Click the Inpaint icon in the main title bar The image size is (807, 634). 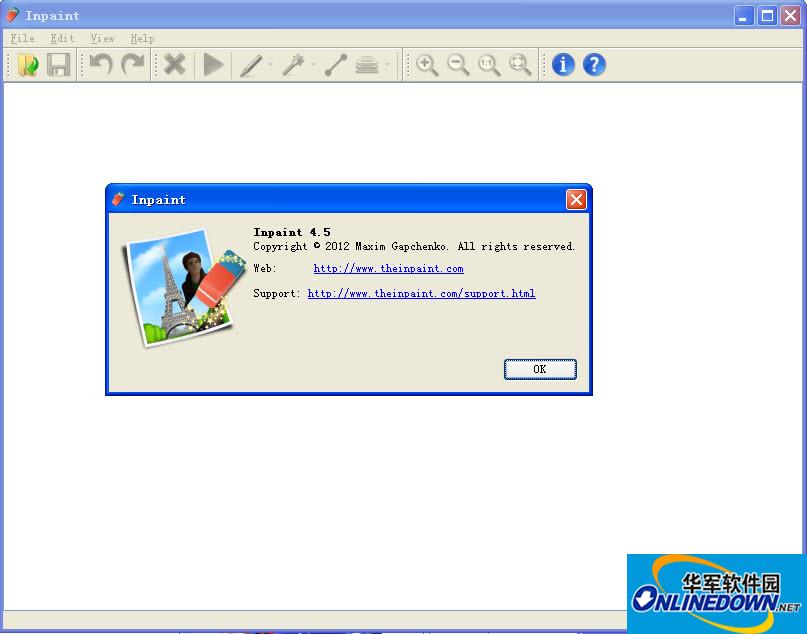pyautogui.click(x=12, y=15)
